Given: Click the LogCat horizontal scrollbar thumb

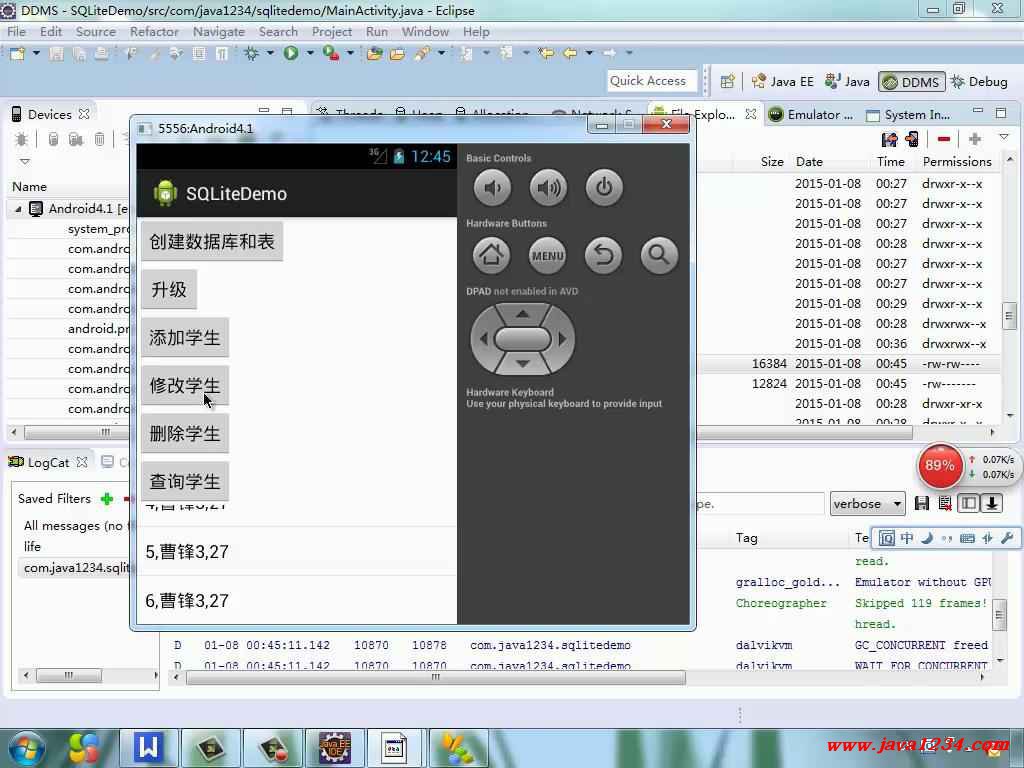Looking at the screenshot, I should click(x=436, y=677).
